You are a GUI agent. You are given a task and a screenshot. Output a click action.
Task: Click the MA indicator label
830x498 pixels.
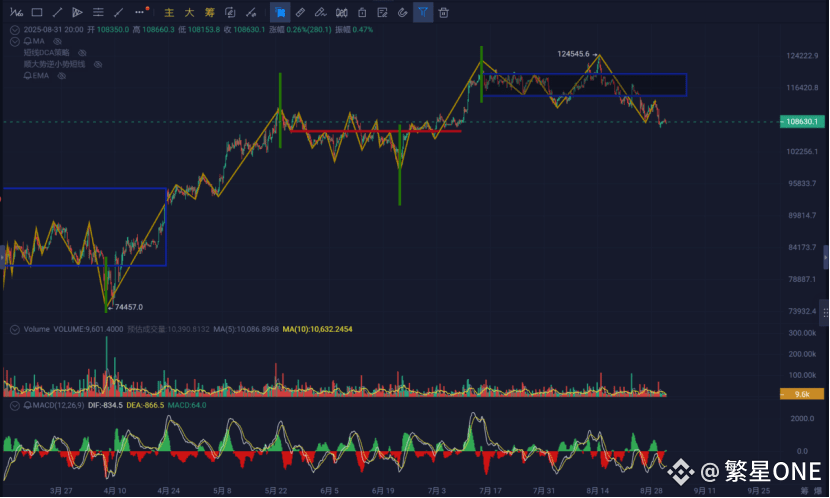(x=39, y=41)
